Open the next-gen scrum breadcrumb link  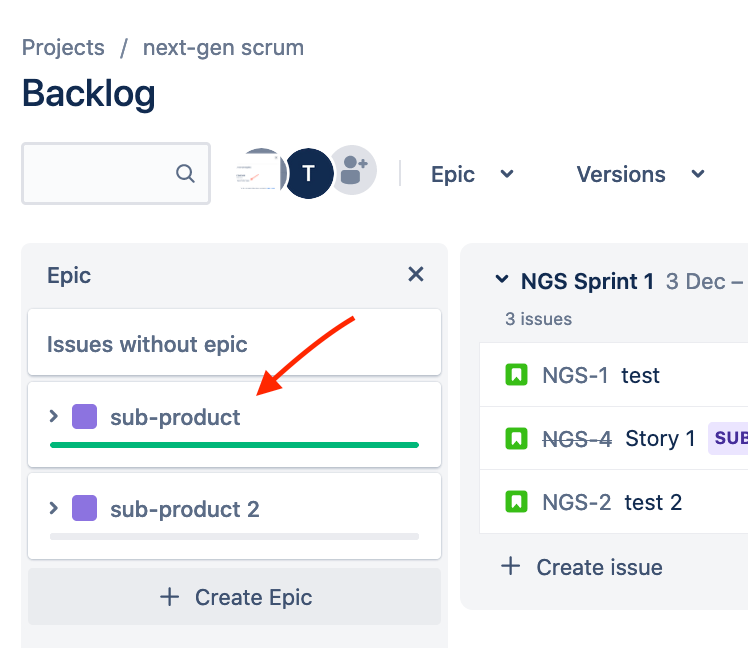223,47
